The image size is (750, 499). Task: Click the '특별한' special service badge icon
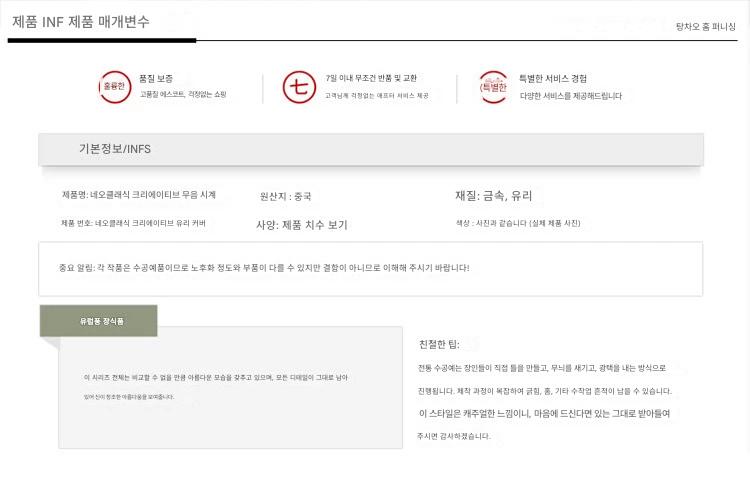(493, 87)
